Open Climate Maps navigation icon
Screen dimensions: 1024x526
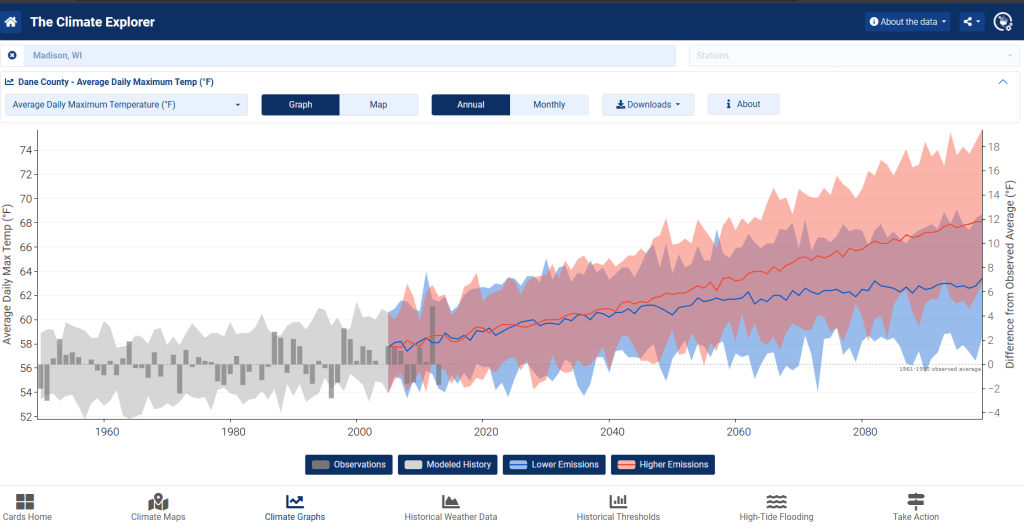pos(158,501)
